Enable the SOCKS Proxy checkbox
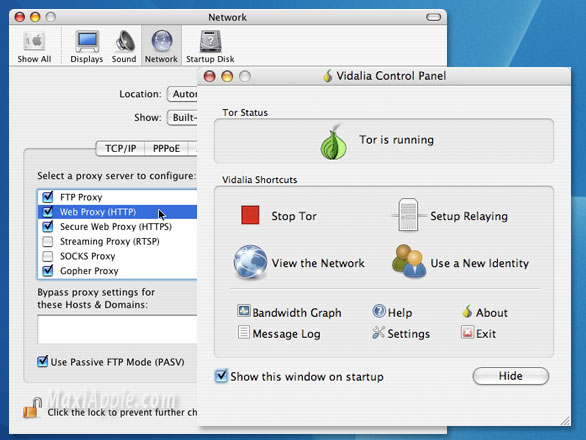Viewport: 586px width, 440px height. click(48, 256)
